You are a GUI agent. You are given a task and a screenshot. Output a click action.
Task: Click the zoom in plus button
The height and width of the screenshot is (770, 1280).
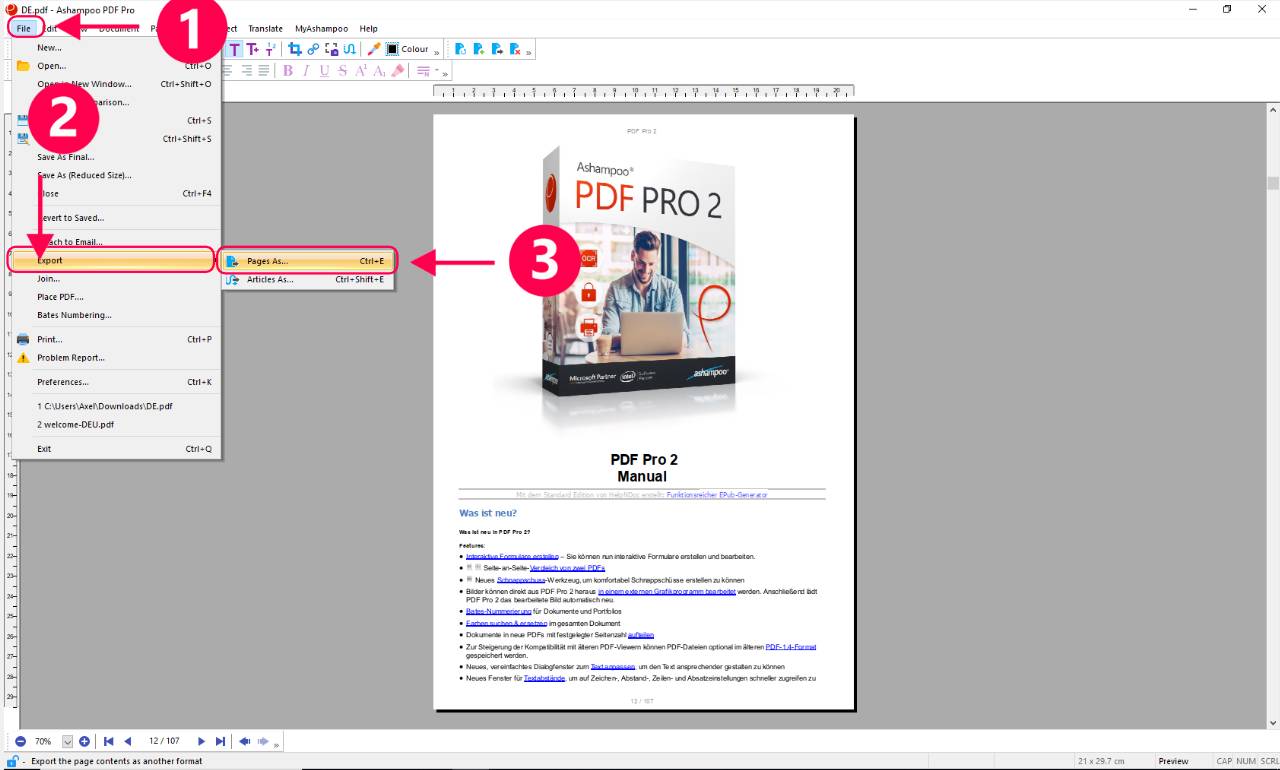click(84, 740)
